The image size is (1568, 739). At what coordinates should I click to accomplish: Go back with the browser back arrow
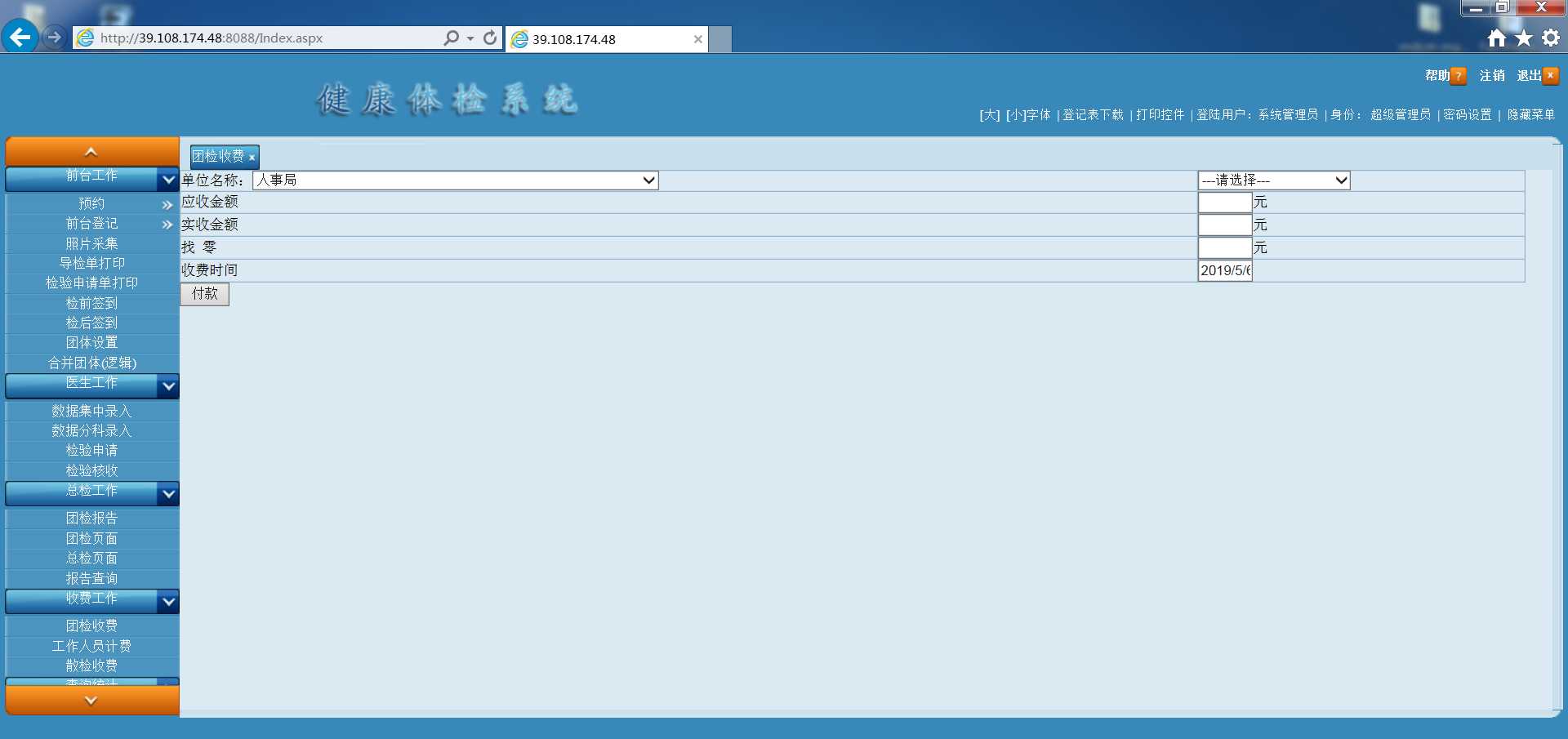tap(20, 37)
